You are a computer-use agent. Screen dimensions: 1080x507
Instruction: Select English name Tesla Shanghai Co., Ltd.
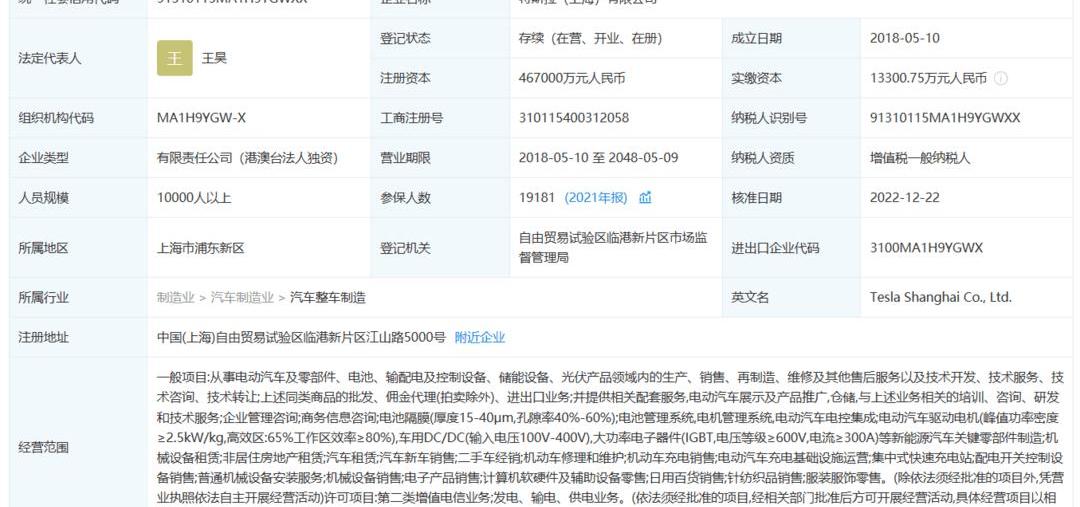coord(941,298)
